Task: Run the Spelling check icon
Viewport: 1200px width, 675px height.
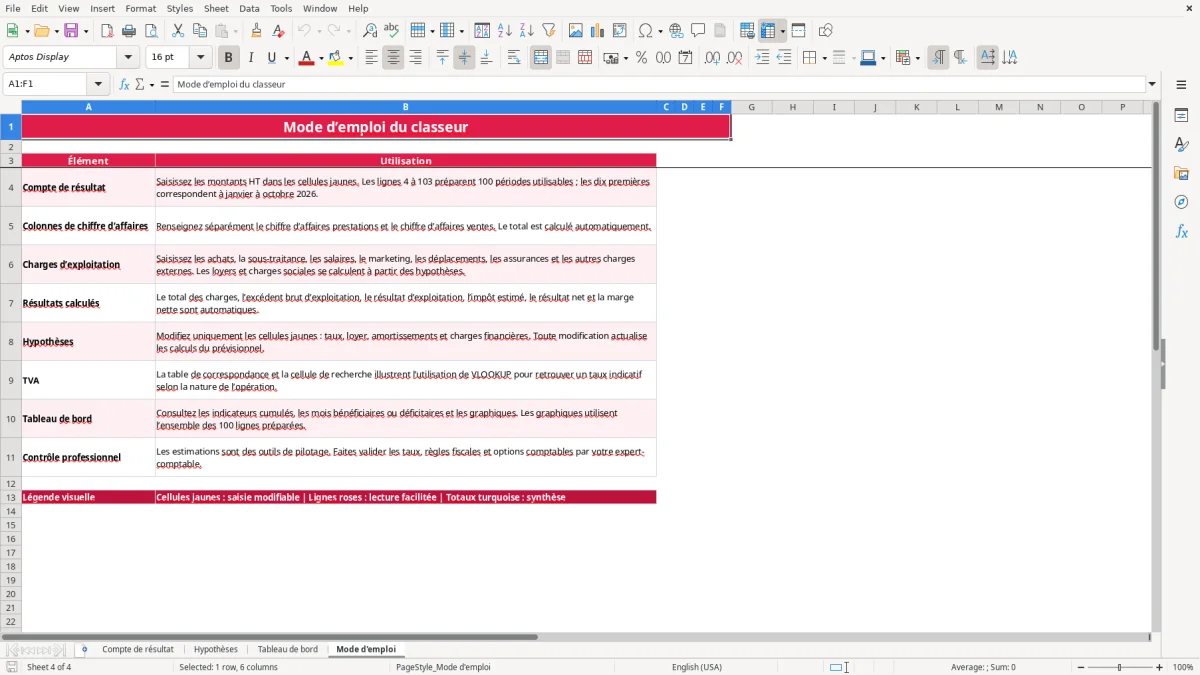Action: click(392, 31)
